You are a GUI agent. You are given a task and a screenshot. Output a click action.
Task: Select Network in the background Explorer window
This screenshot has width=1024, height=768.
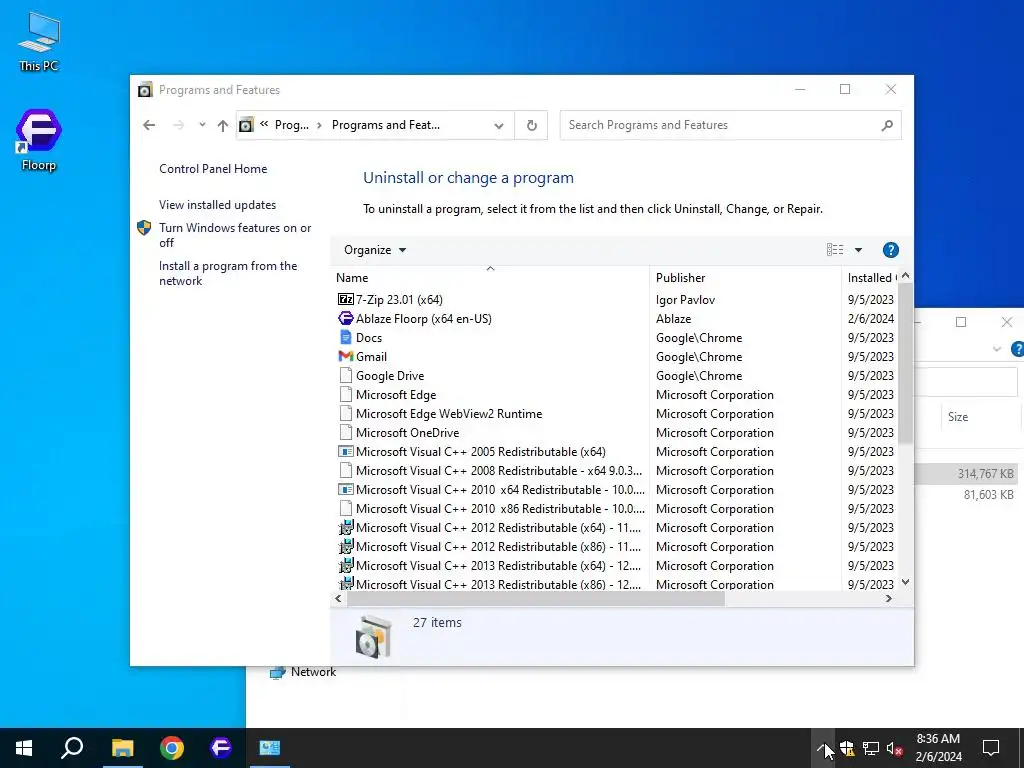tap(304, 672)
